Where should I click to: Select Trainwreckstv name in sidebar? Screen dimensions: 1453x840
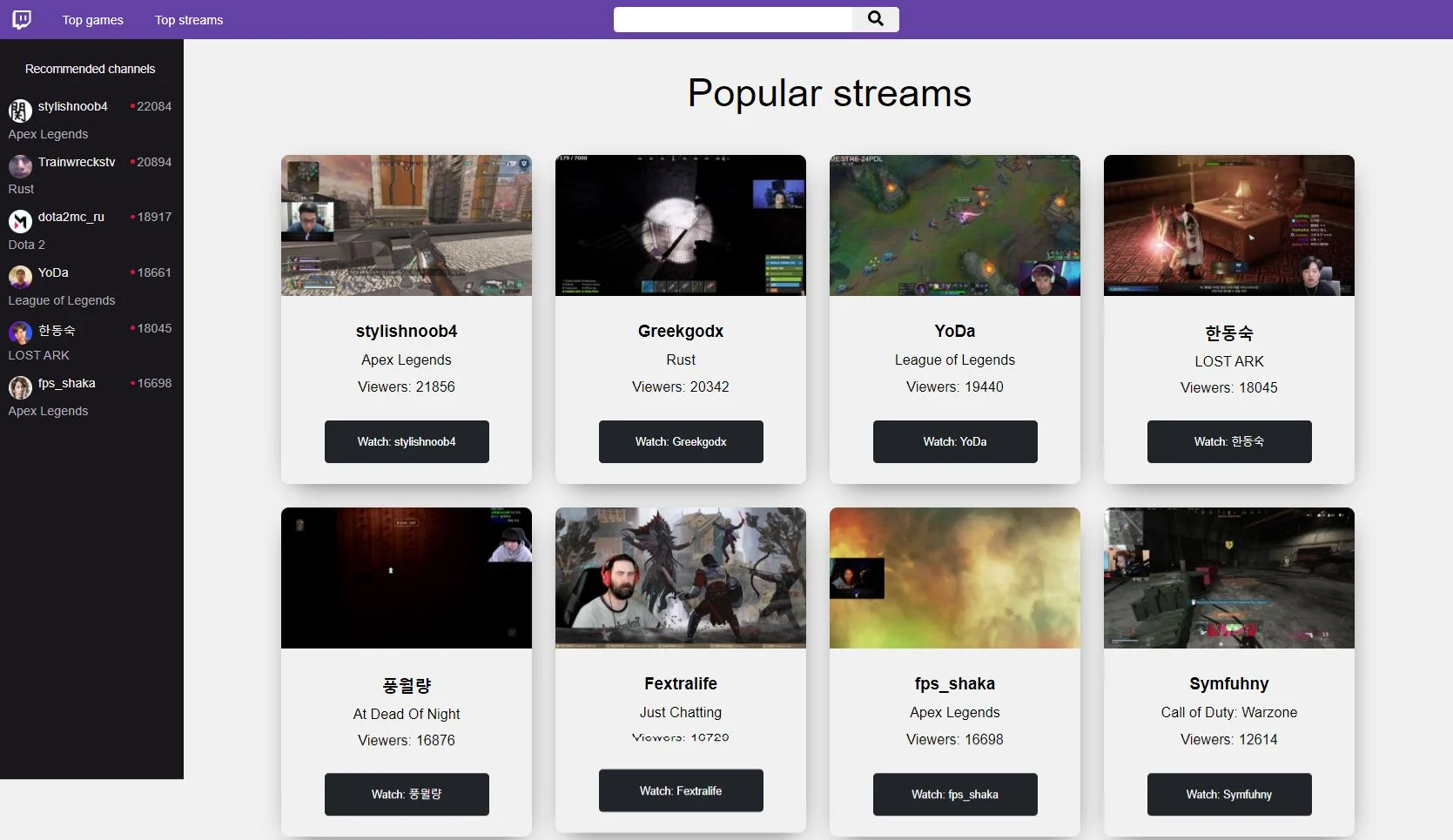(77, 162)
